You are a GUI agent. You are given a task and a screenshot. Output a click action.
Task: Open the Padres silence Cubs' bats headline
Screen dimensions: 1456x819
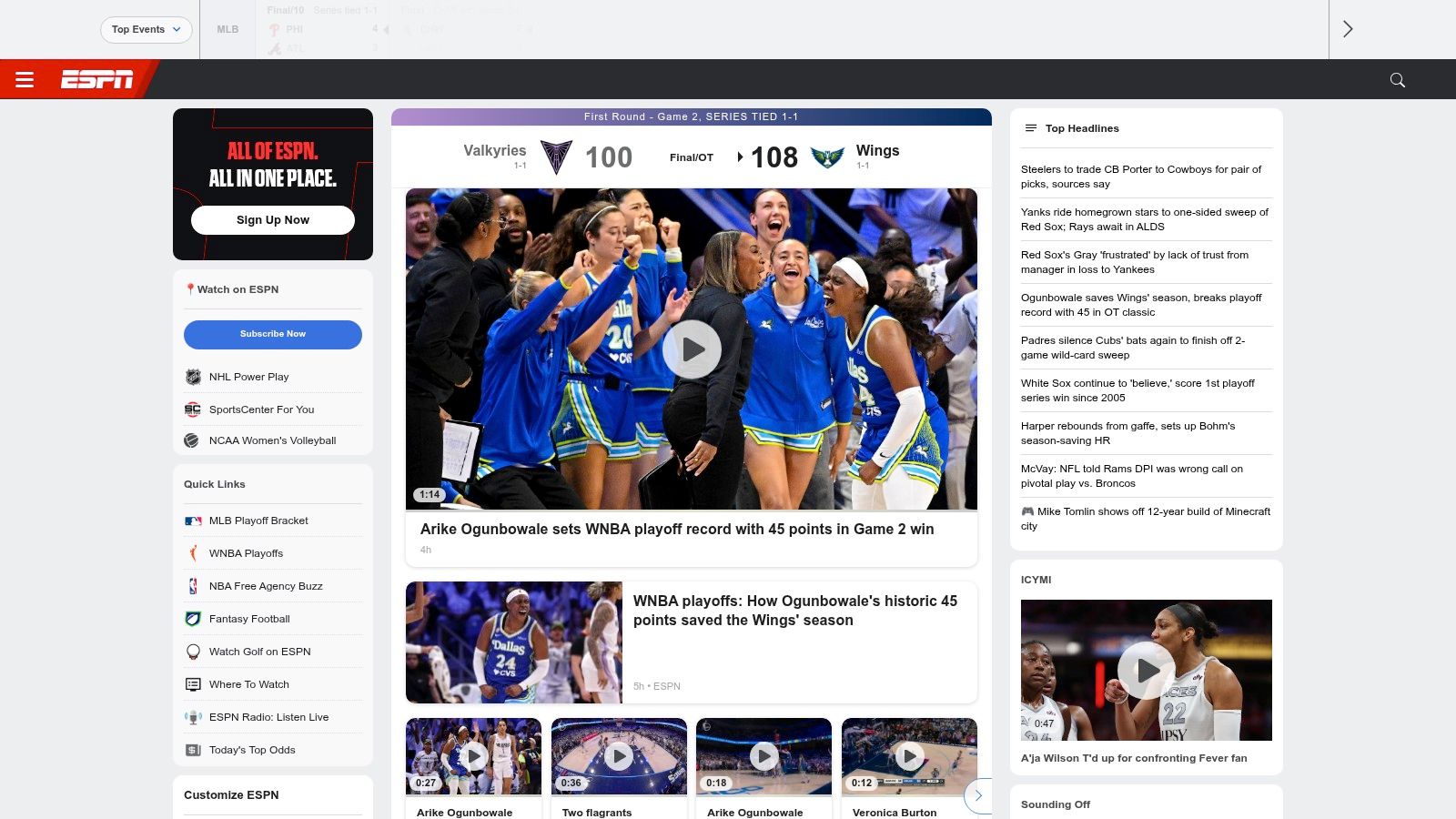[1133, 348]
